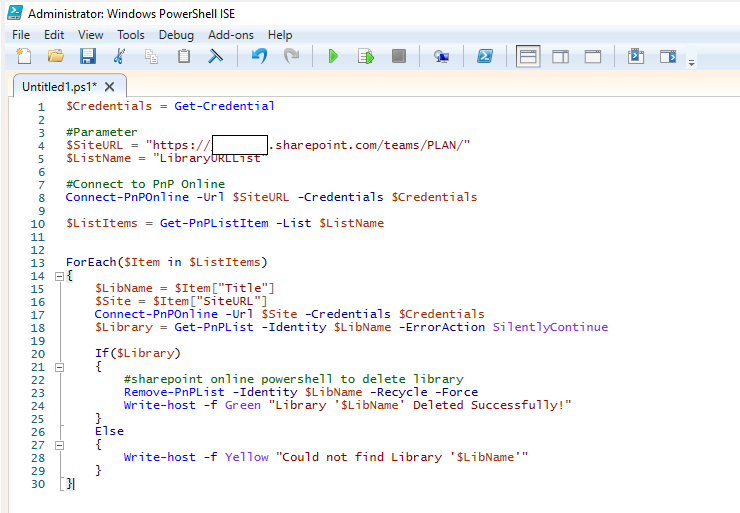Viewport: 740px width, 513px height.
Task: Click Connect-PnPOnline on line 17
Action: click(x=156, y=314)
